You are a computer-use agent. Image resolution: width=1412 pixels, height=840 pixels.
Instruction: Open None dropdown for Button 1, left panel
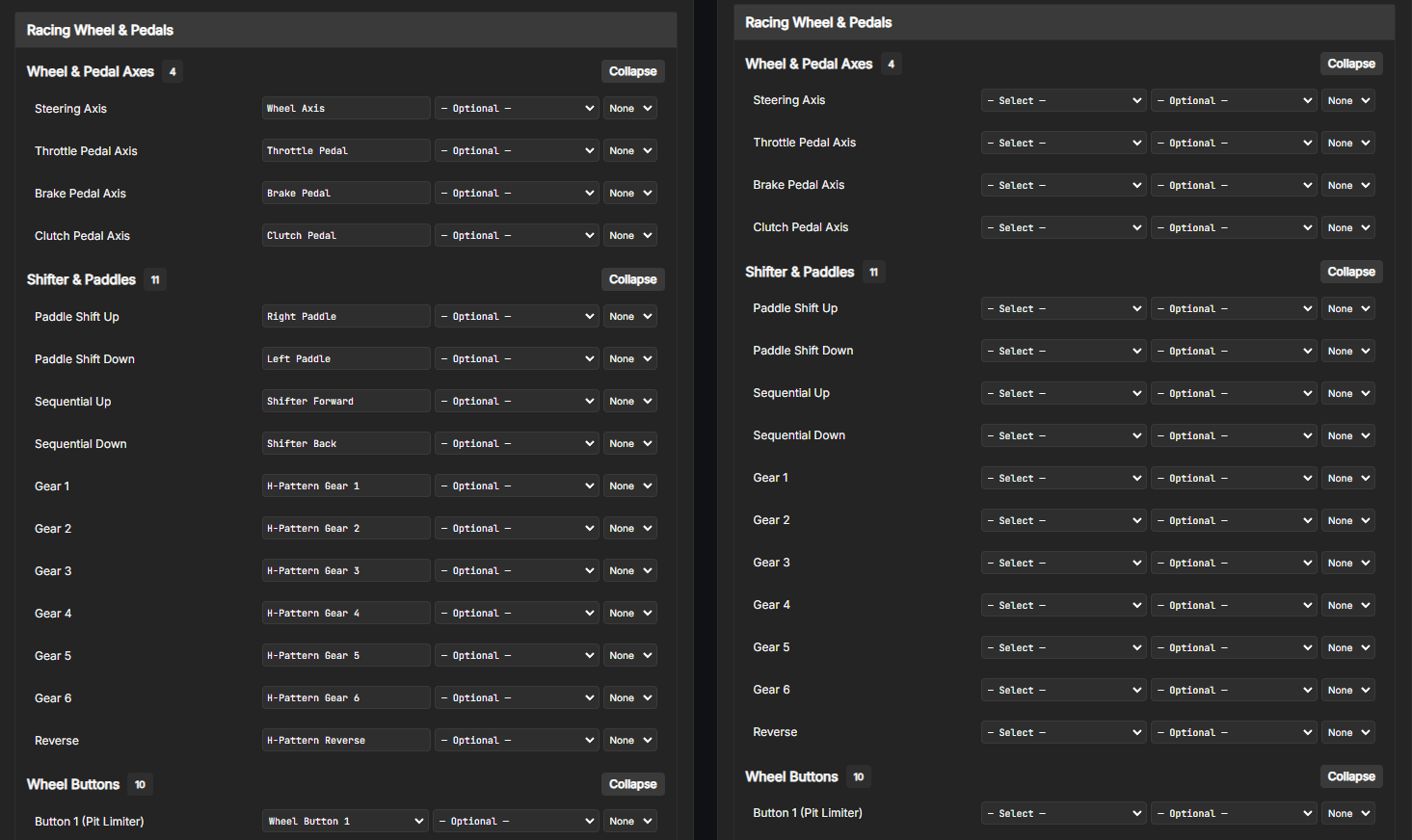coord(630,821)
